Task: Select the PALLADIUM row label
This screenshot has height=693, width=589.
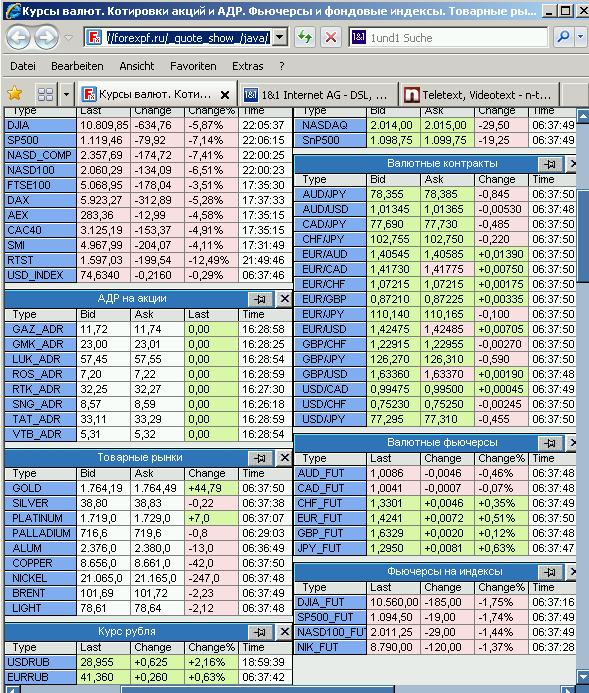Action: (40, 533)
